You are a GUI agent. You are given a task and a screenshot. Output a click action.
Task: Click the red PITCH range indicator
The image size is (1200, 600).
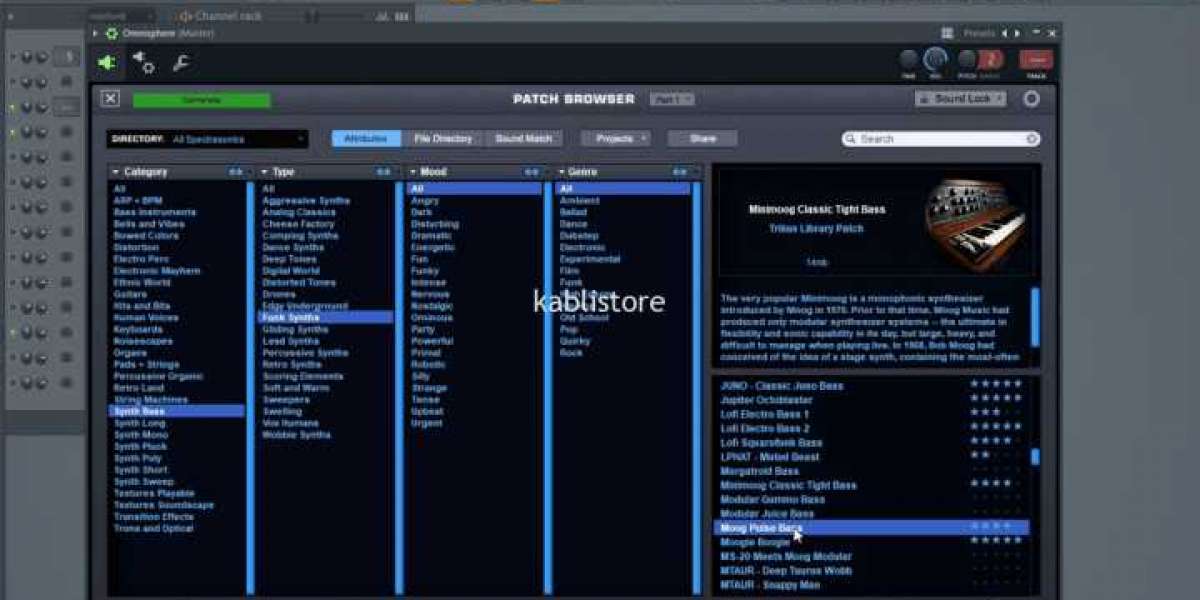[990, 60]
